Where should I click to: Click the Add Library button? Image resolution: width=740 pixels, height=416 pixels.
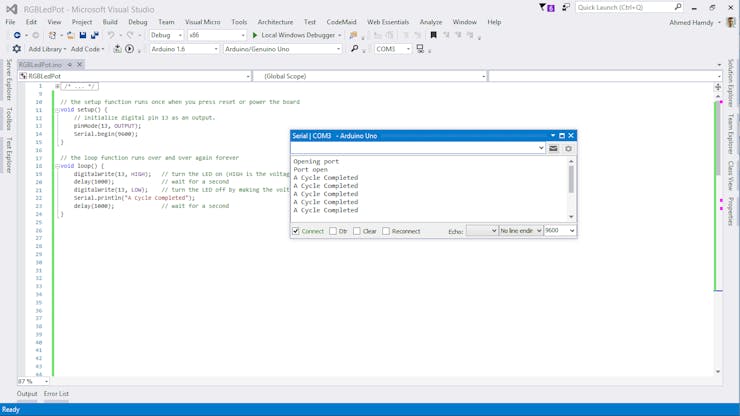47,49
